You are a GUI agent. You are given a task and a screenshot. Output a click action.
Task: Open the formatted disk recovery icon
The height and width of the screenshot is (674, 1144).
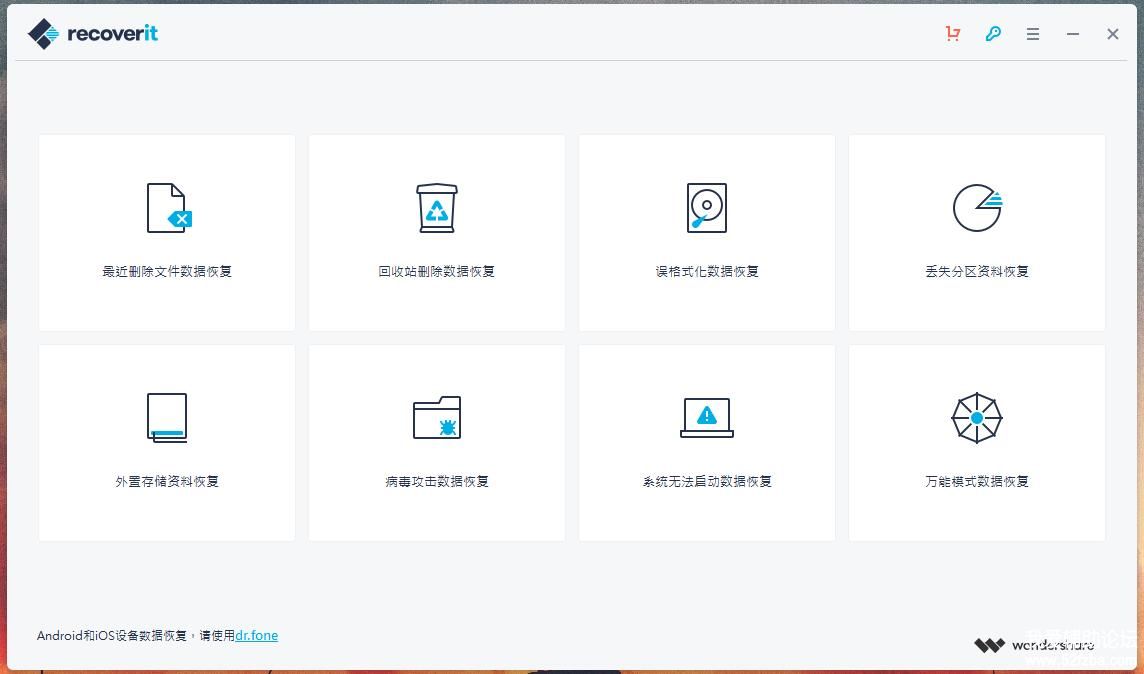[707, 208]
